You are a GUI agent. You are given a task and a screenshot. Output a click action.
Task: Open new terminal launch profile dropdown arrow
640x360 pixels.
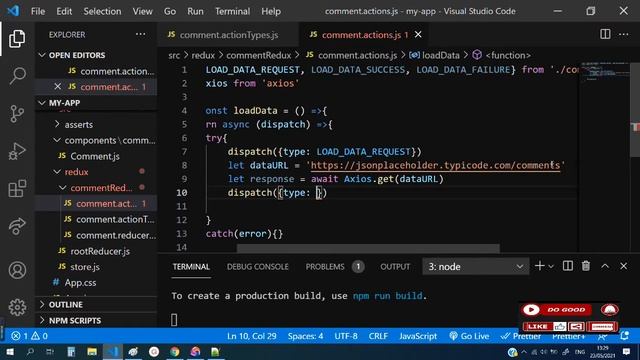551,267
